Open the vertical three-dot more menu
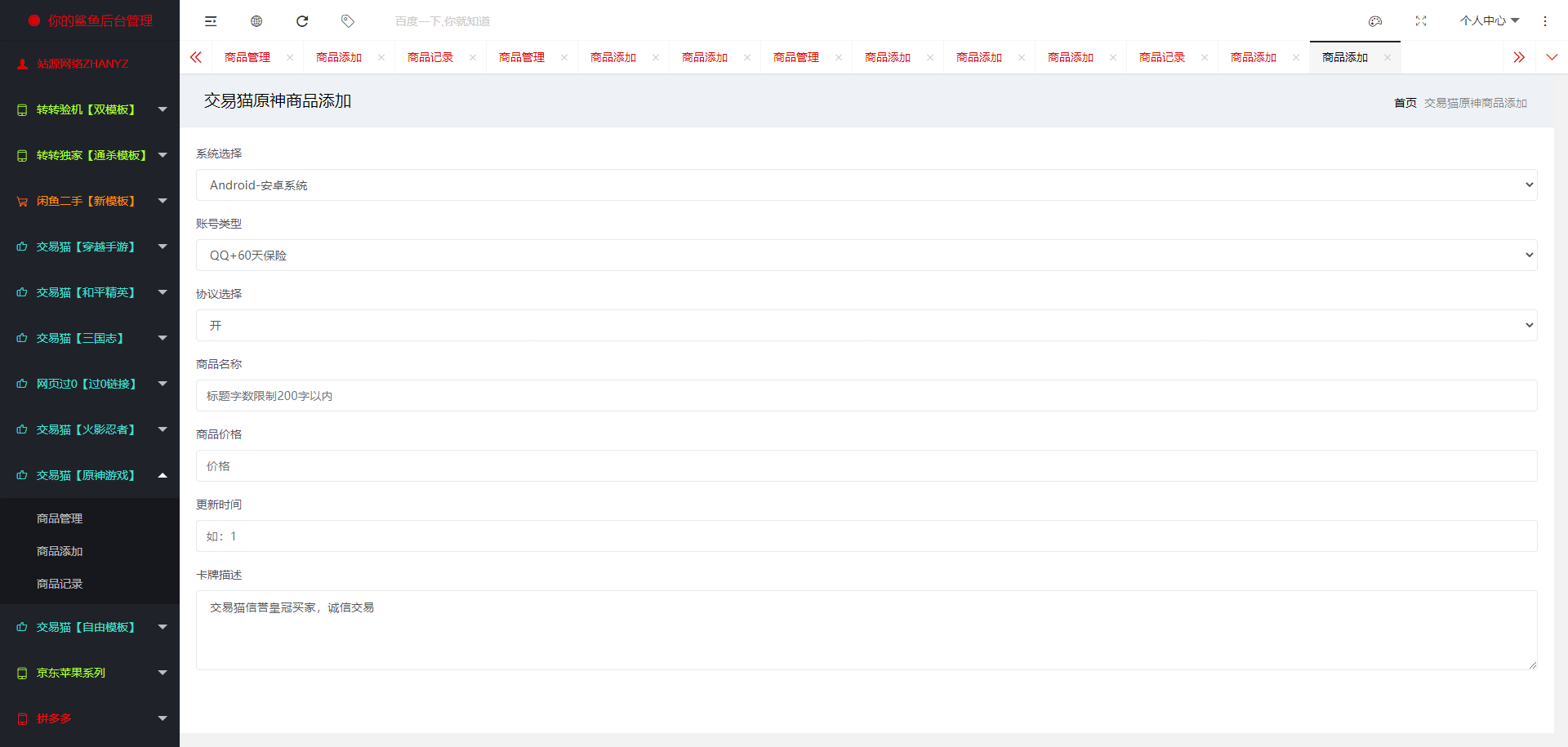Screen dimensions: 1568x747 (1545, 21)
